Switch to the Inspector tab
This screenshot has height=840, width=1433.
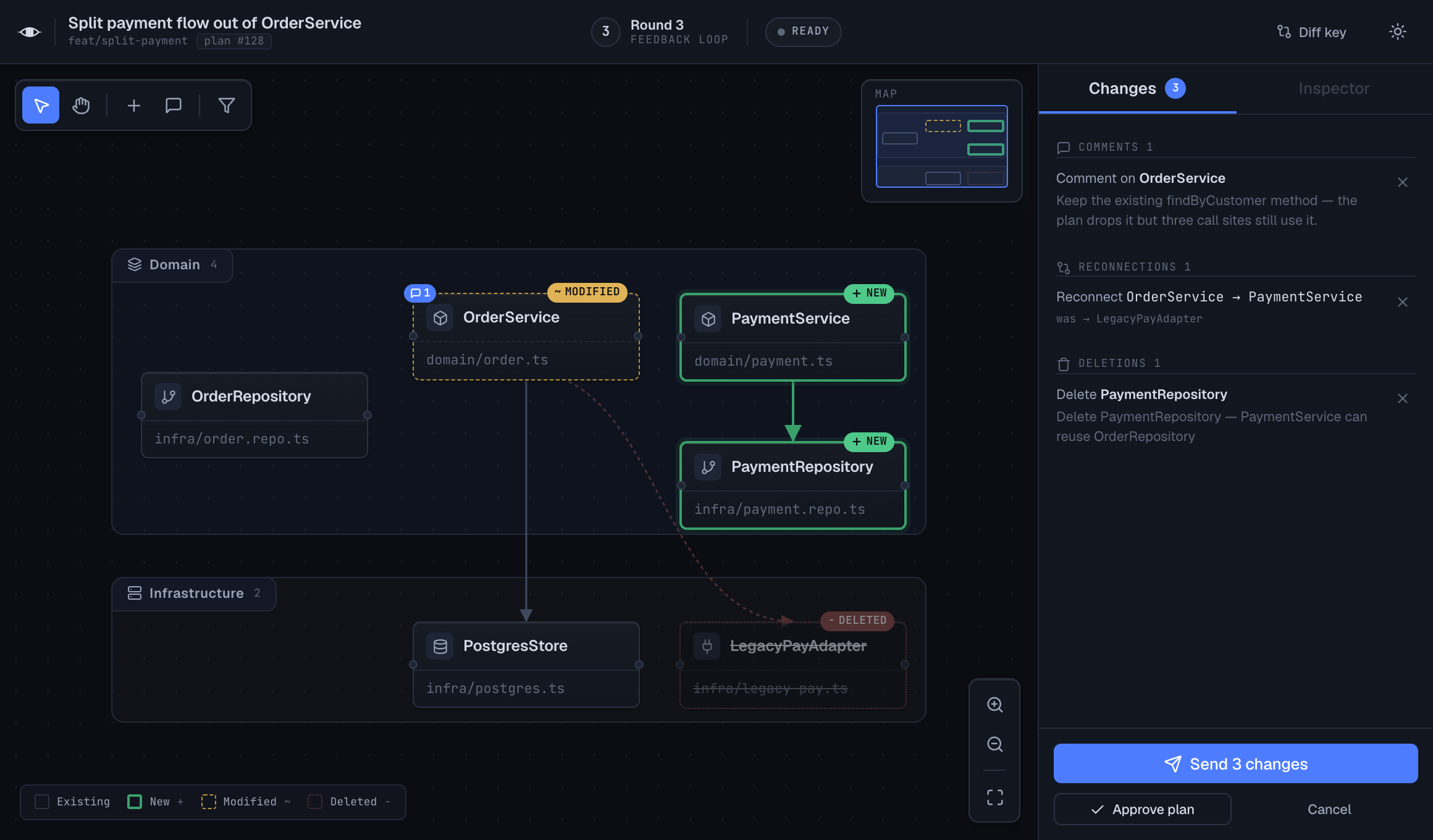pyautogui.click(x=1334, y=89)
